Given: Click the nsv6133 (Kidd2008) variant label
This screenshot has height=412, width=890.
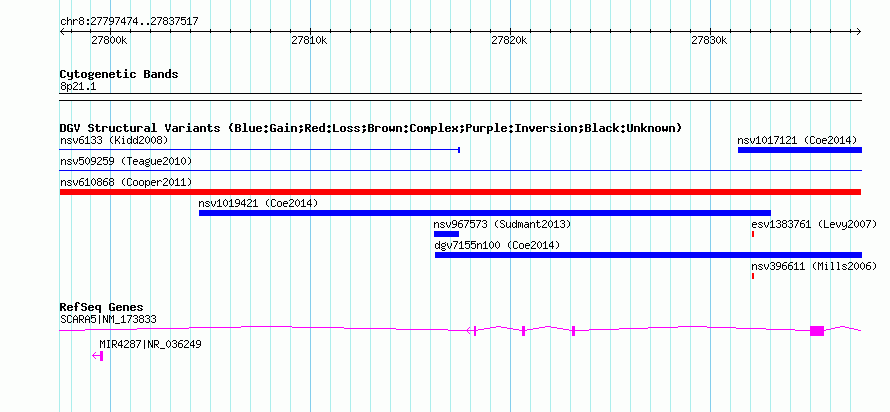Looking at the screenshot, I should coord(114,140).
